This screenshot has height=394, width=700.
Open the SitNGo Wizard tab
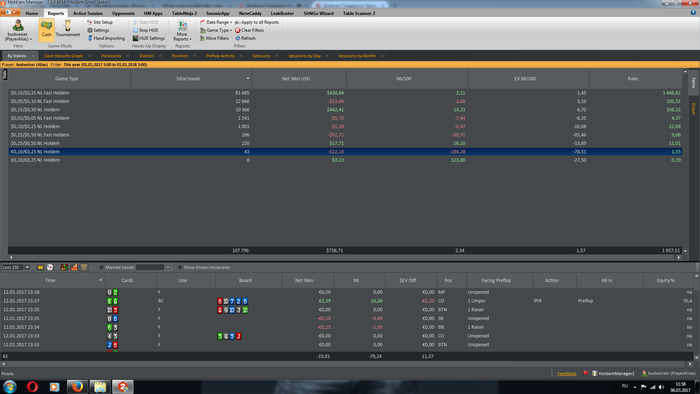point(318,13)
